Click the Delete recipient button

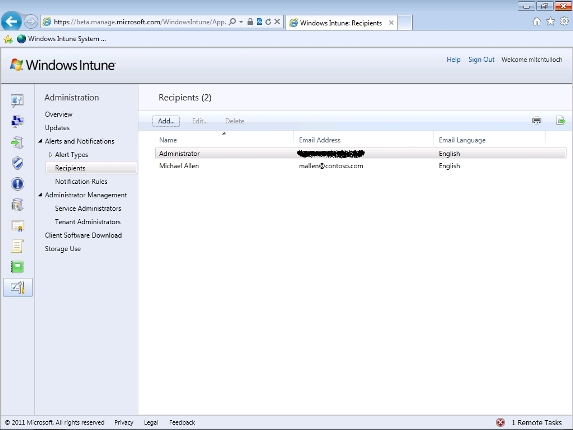pyautogui.click(x=235, y=121)
